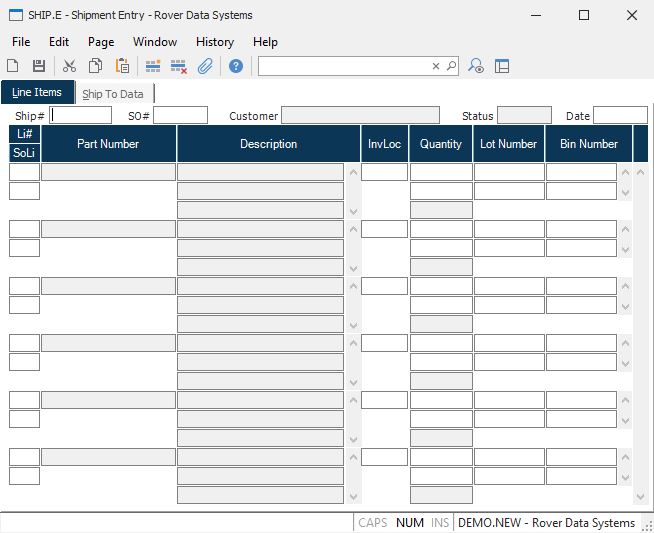654x533 pixels.
Task: Open the History menu
Action: click(214, 42)
